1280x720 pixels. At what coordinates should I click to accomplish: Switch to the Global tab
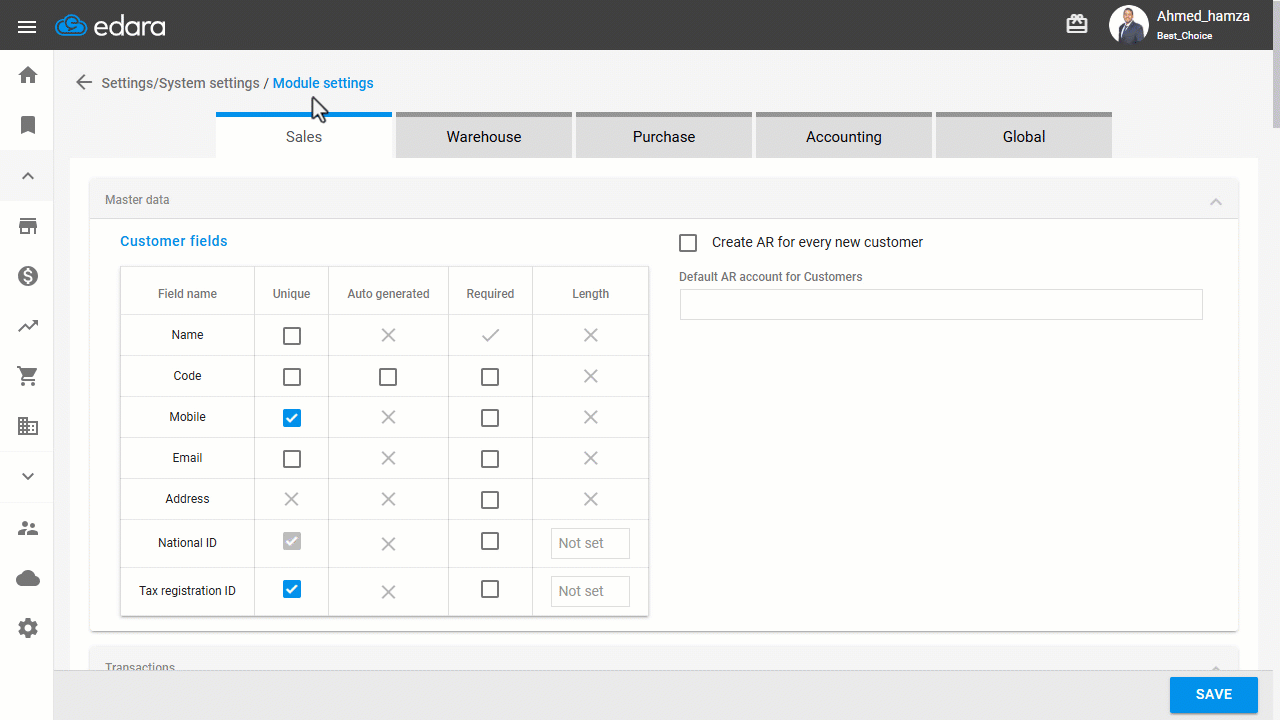point(1024,135)
